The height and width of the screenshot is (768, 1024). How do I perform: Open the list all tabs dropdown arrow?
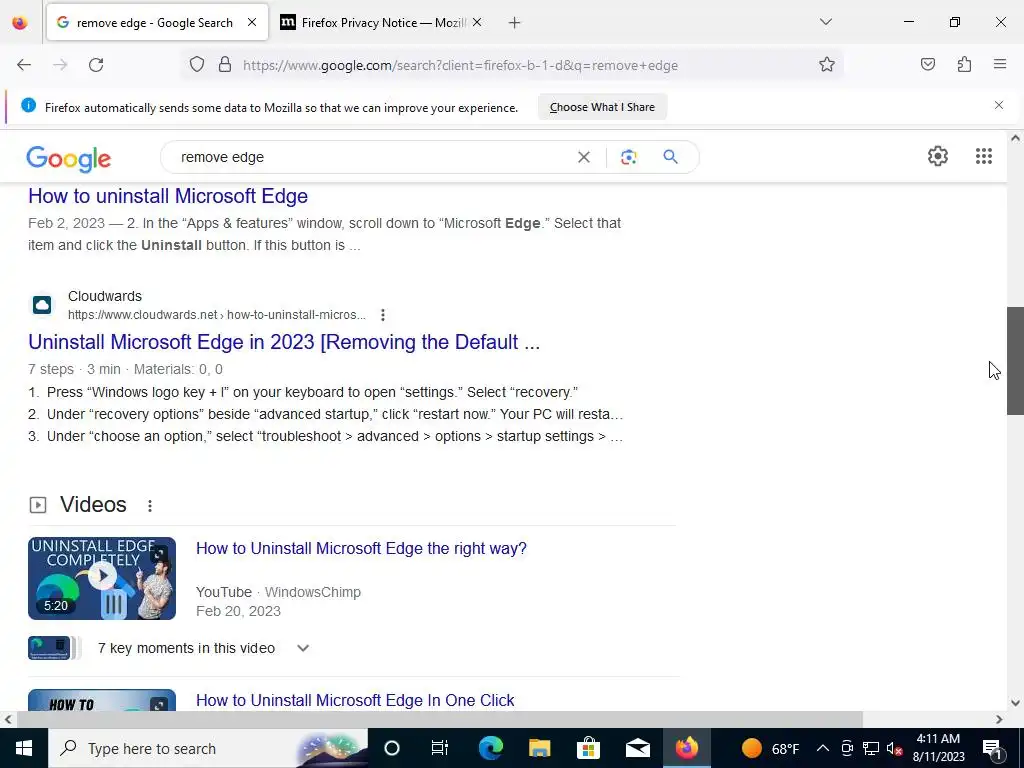pos(825,22)
